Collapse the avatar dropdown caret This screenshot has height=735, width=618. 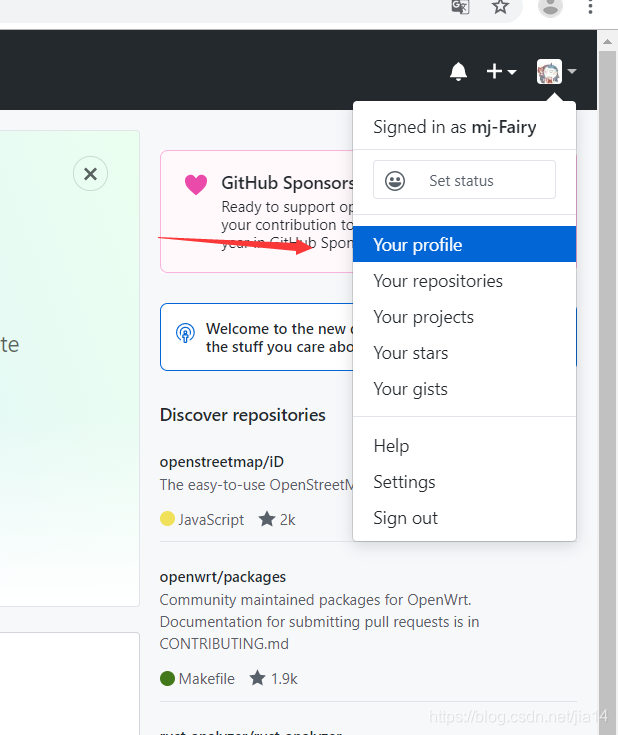(x=572, y=71)
